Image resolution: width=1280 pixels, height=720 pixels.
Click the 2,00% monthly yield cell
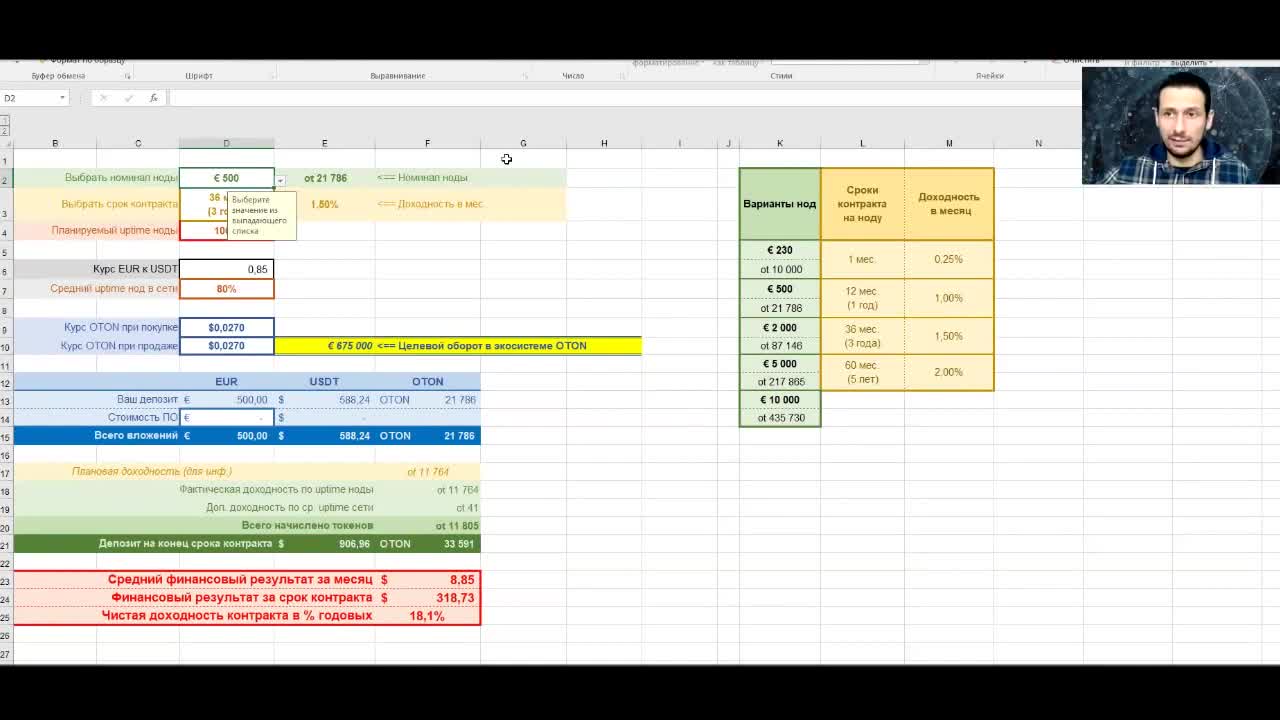tap(949, 372)
